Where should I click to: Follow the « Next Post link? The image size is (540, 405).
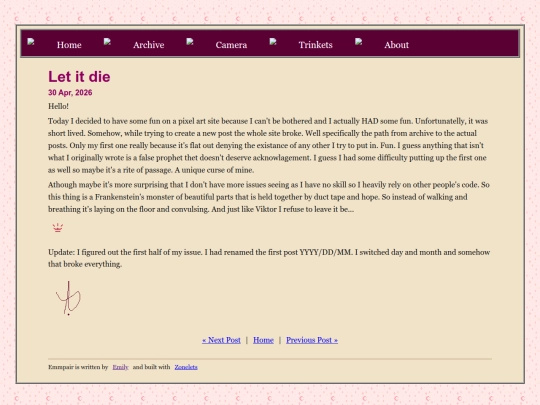point(221,340)
